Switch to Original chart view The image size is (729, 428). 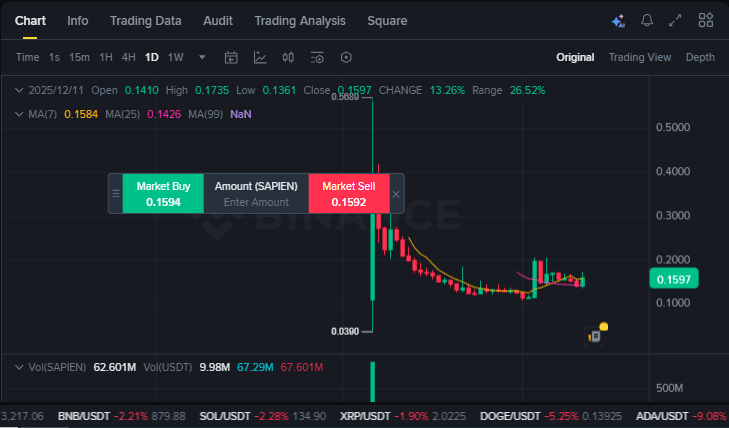click(x=575, y=58)
